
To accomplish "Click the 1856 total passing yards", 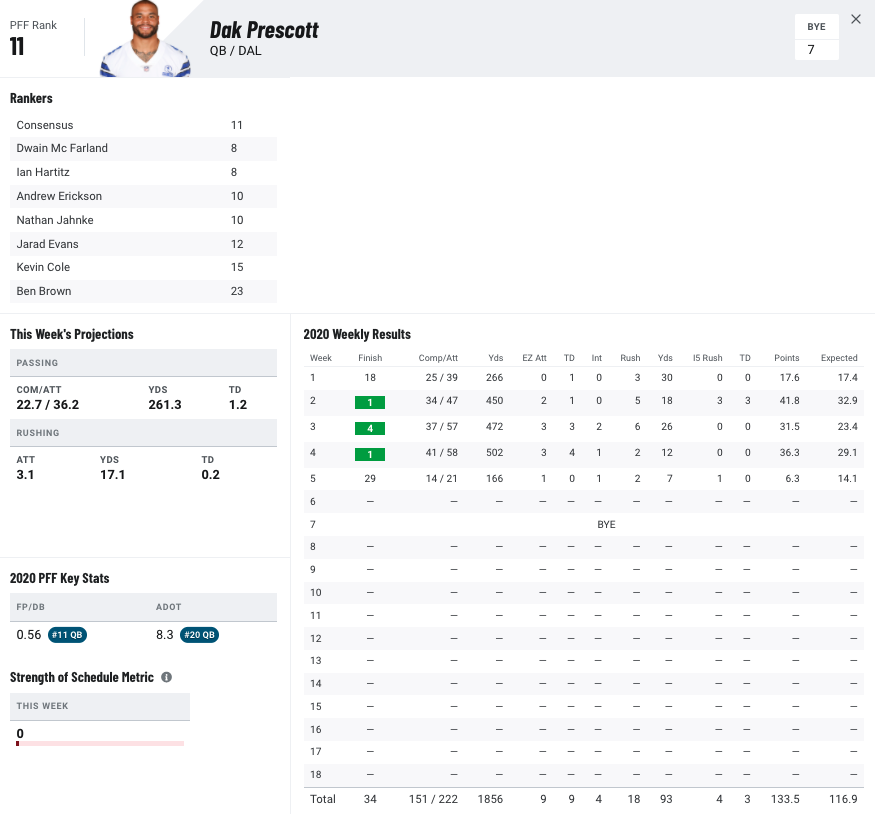I will [490, 799].
